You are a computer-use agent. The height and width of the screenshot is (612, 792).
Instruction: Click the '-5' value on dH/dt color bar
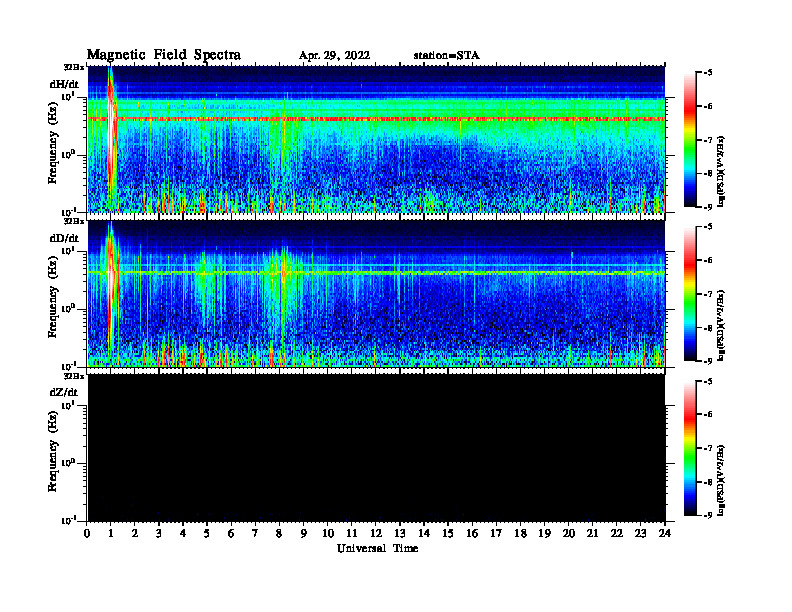[x=708, y=73]
